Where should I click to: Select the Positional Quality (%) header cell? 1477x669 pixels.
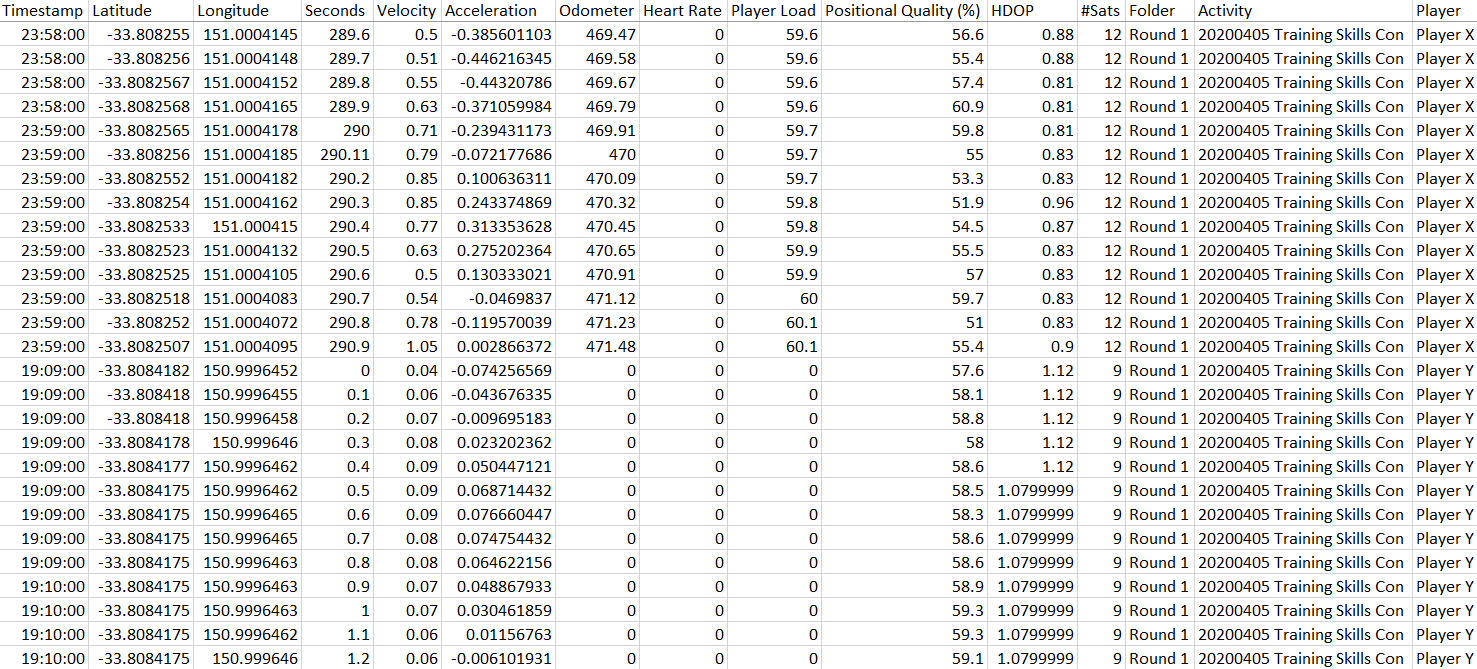[904, 11]
